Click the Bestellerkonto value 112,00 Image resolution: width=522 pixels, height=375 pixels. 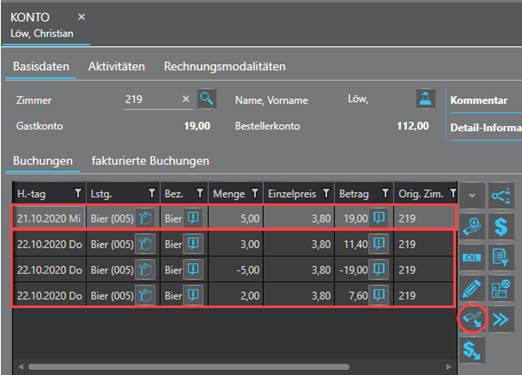tap(413, 126)
